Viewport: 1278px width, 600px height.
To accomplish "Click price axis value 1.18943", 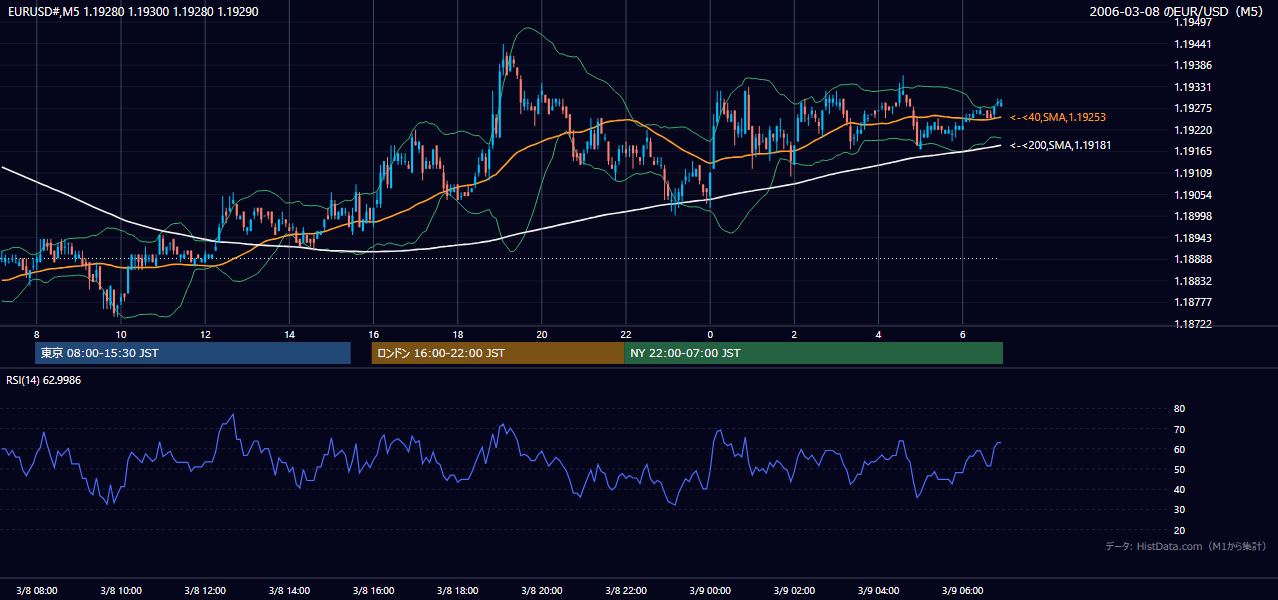I will point(1193,238).
